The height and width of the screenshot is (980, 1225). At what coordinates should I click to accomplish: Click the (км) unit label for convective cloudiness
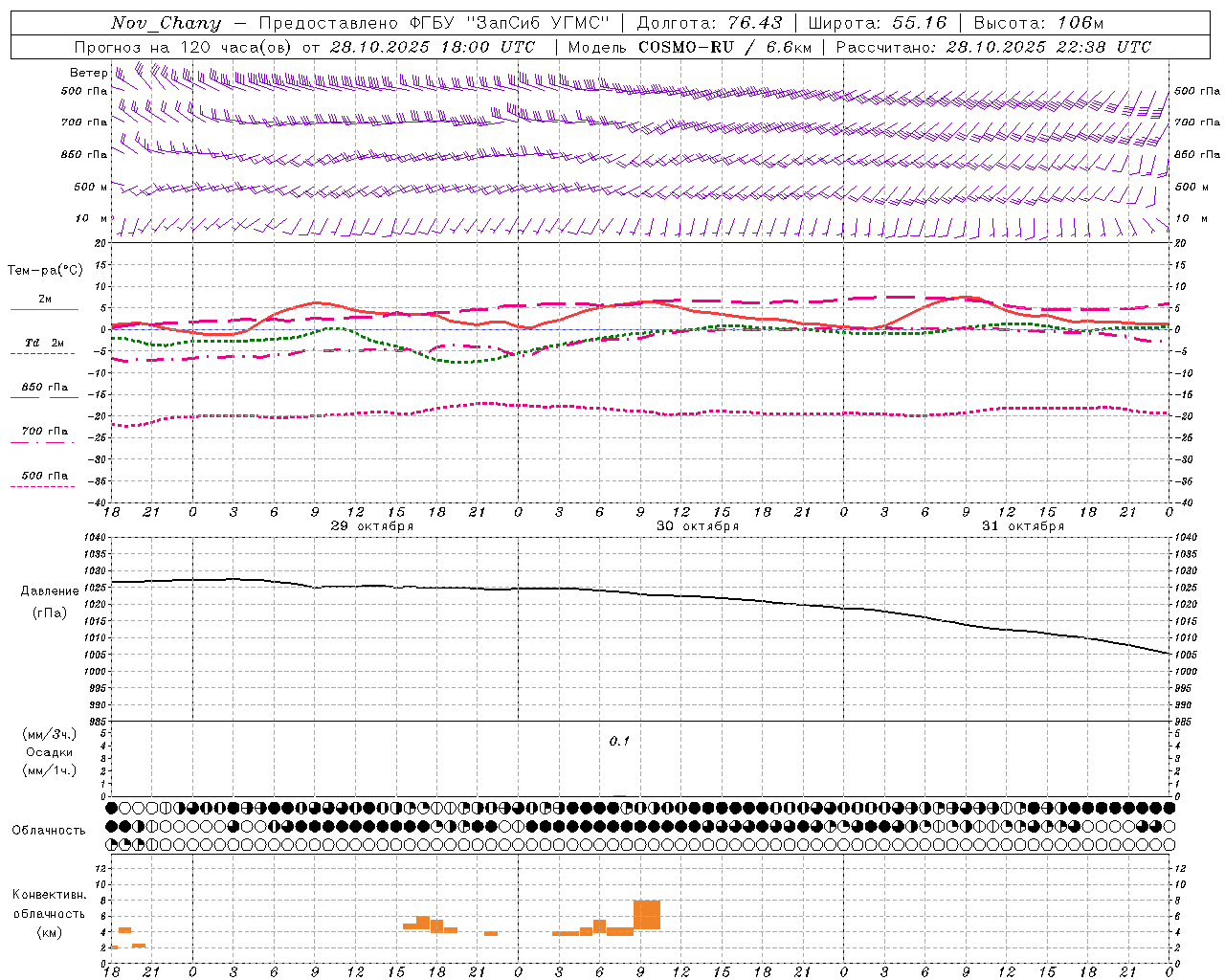(x=49, y=932)
